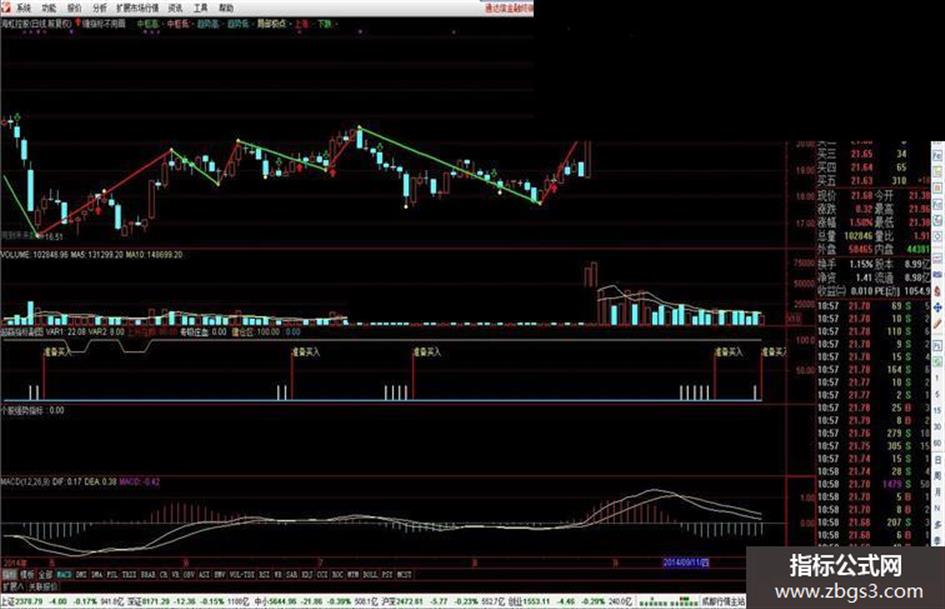Viewport: 945px width, 609px height.
Task: Click the top Fe sidebar icon
Action: (x=938, y=155)
